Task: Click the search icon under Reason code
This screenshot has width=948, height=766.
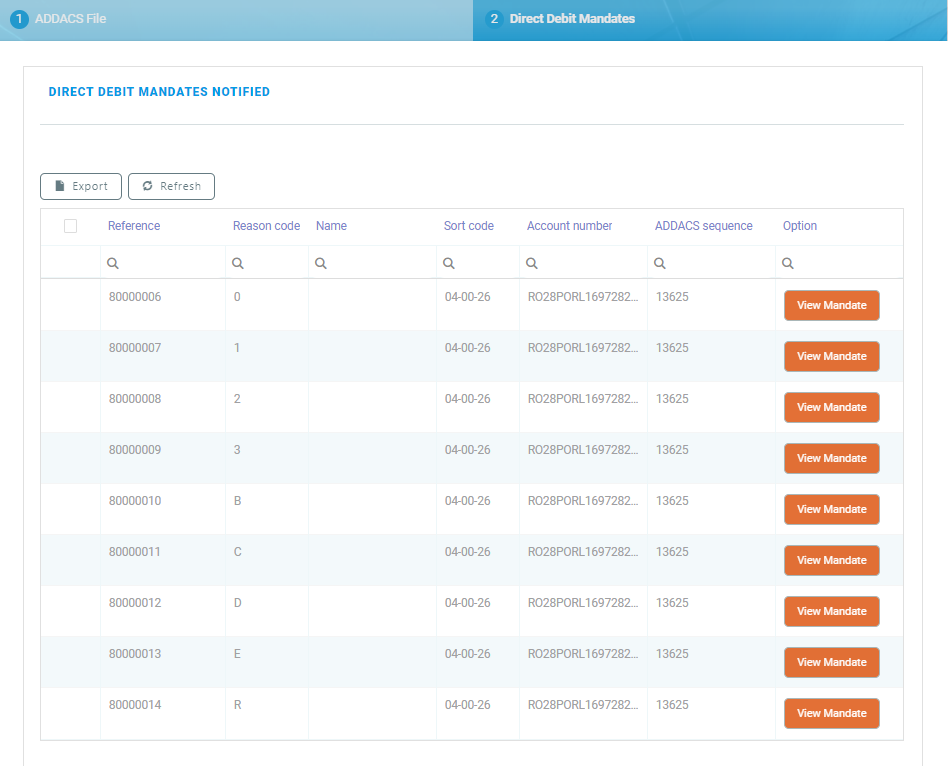Action: (238, 263)
